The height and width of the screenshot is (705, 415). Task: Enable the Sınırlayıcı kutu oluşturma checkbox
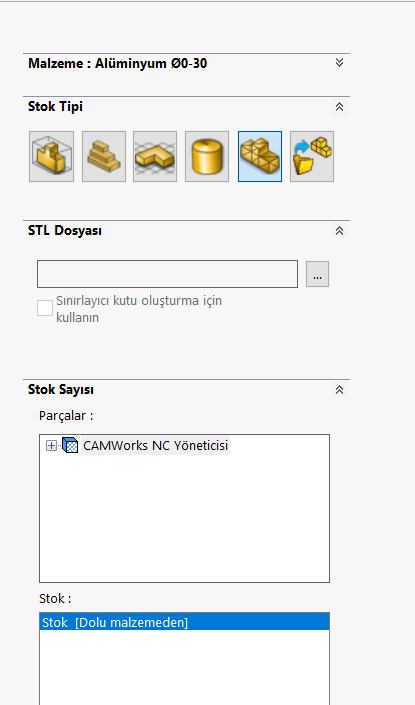tap(45, 308)
